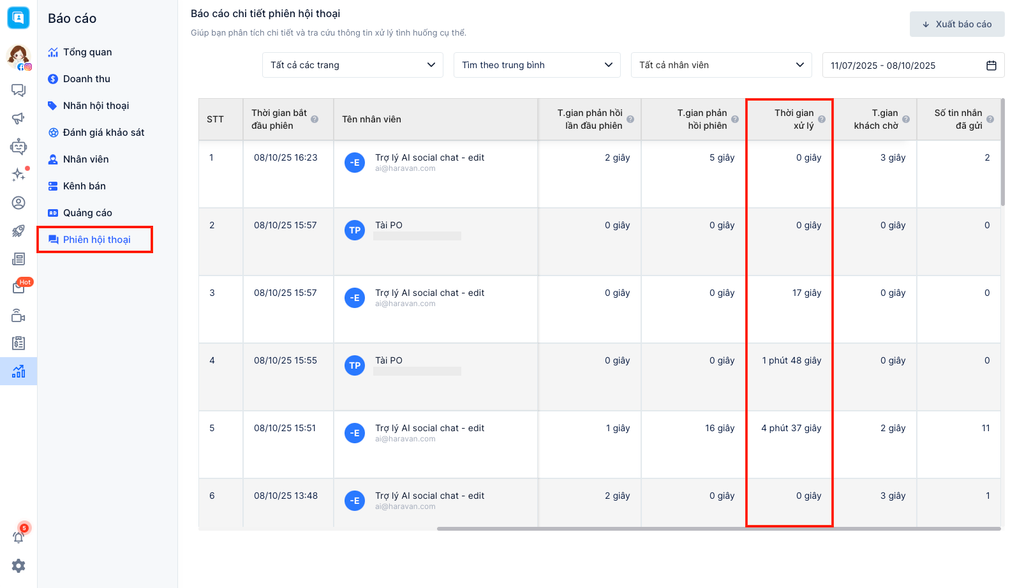Click help icon beside Thời gian xử lý

pyautogui.click(x=822, y=119)
